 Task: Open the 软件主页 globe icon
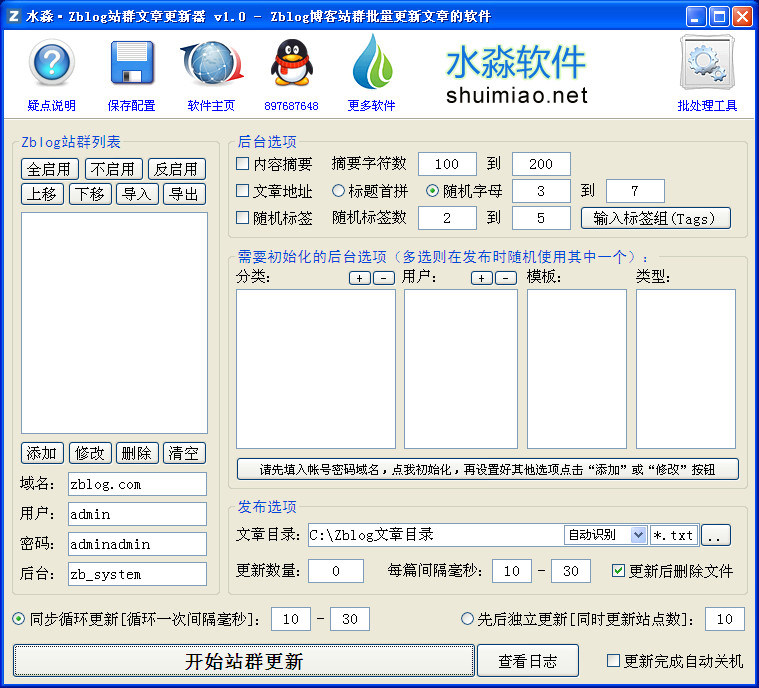[212, 63]
